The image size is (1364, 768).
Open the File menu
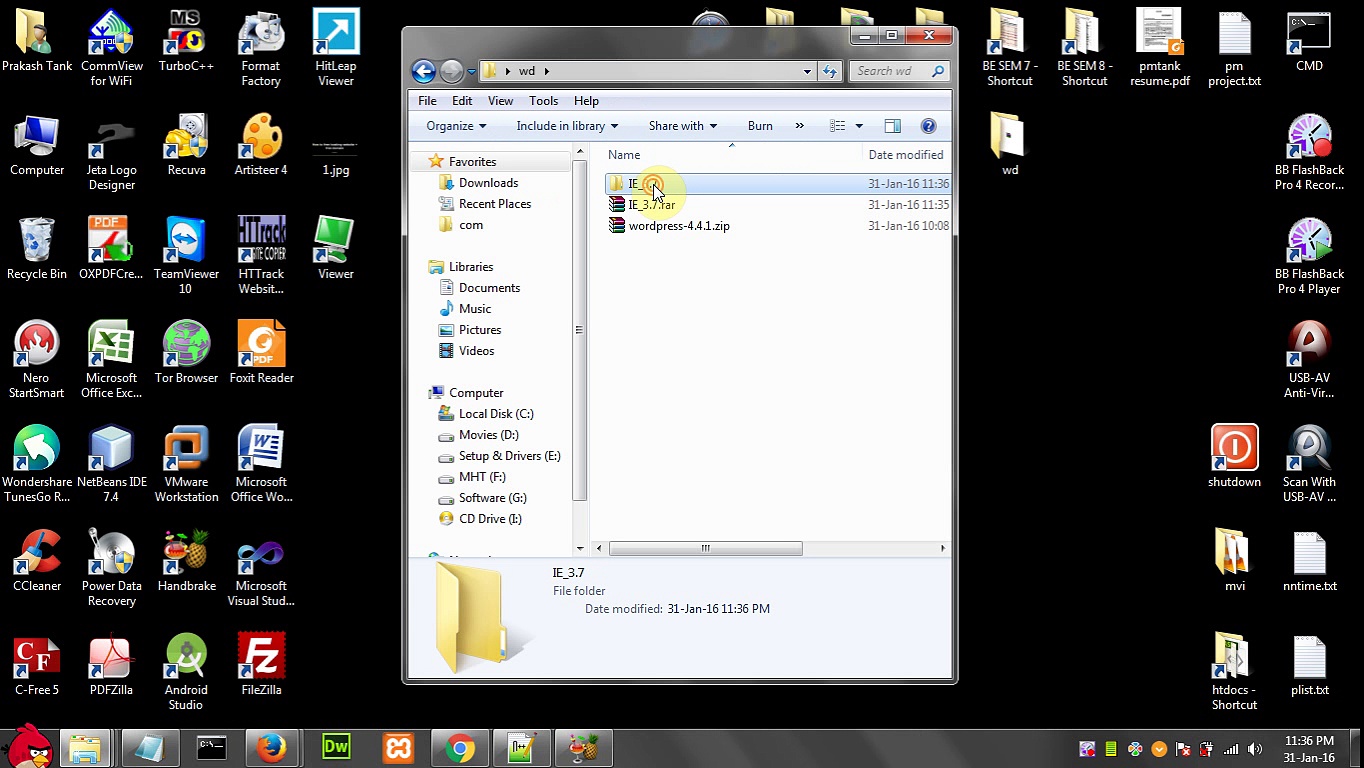pos(427,101)
